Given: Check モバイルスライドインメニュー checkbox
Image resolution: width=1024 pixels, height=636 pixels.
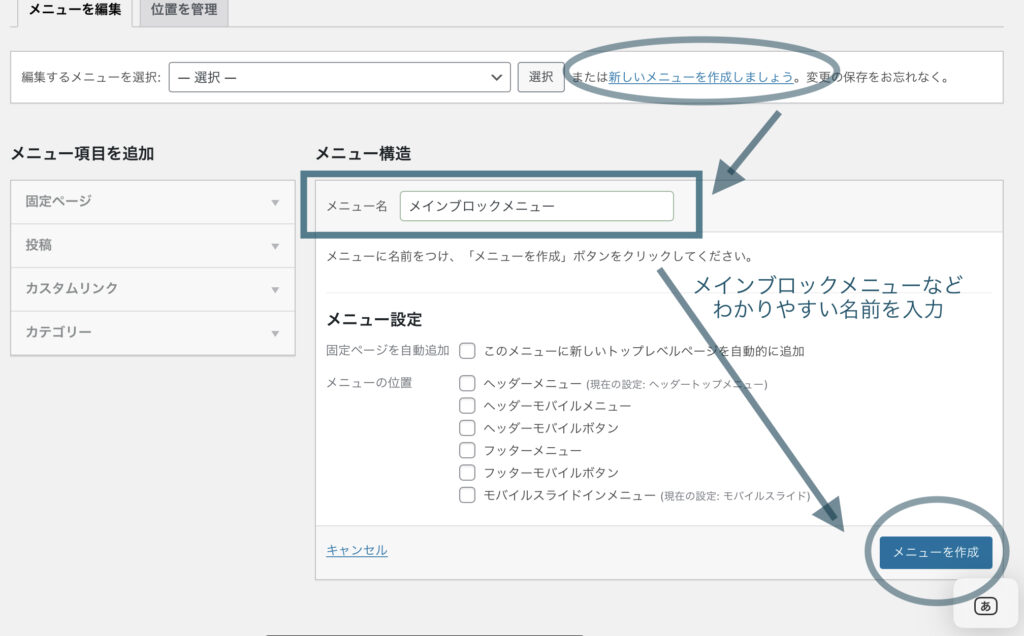Looking at the screenshot, I should tap(467, 495).
